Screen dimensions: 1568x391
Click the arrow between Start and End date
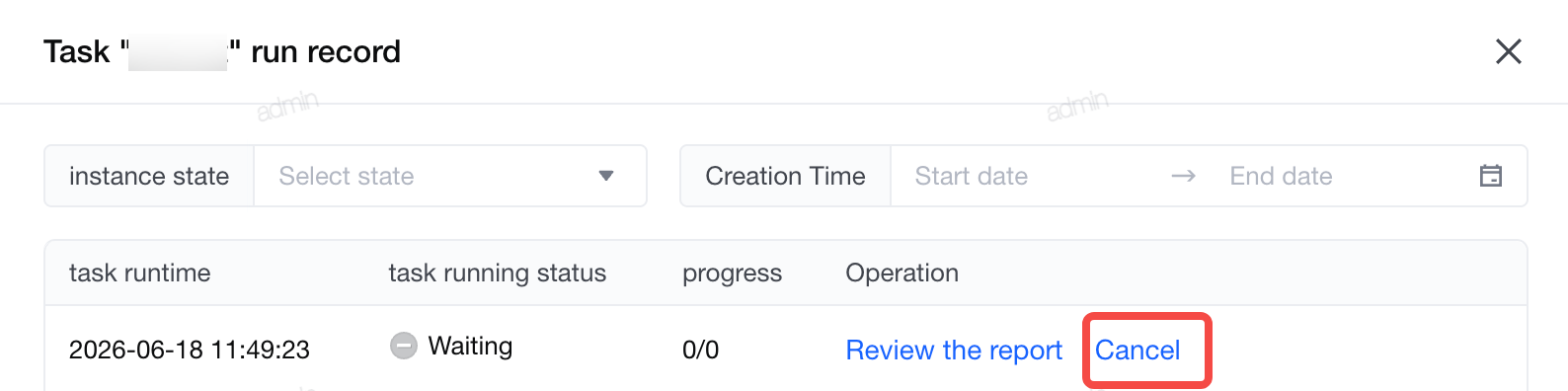1183,176
